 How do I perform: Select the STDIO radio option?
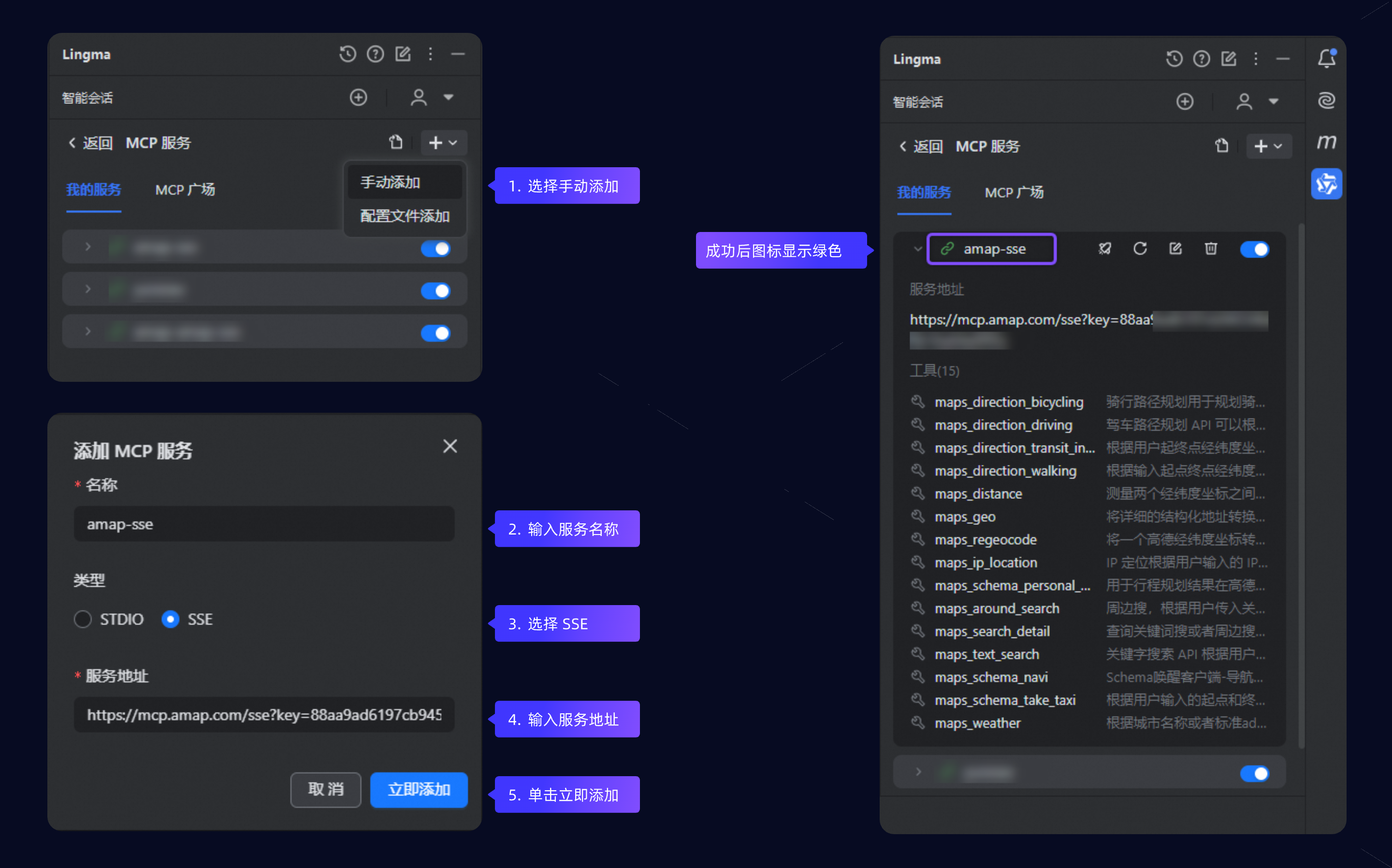click(x=83, y=619)
